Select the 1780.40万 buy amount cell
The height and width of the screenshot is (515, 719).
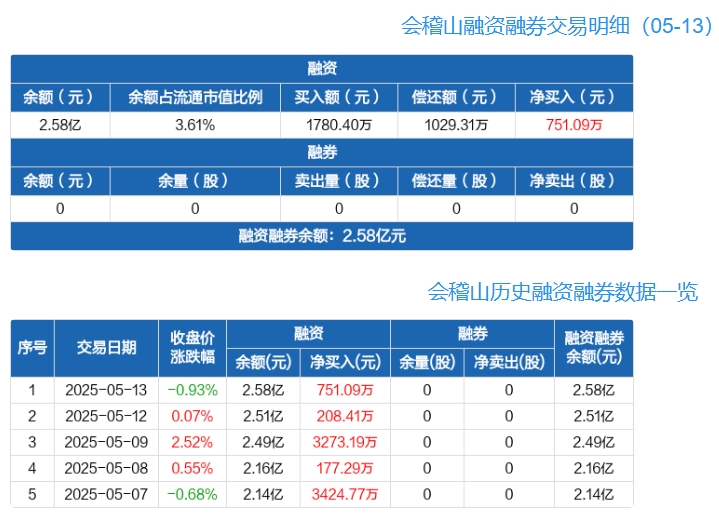pos(339,125)
